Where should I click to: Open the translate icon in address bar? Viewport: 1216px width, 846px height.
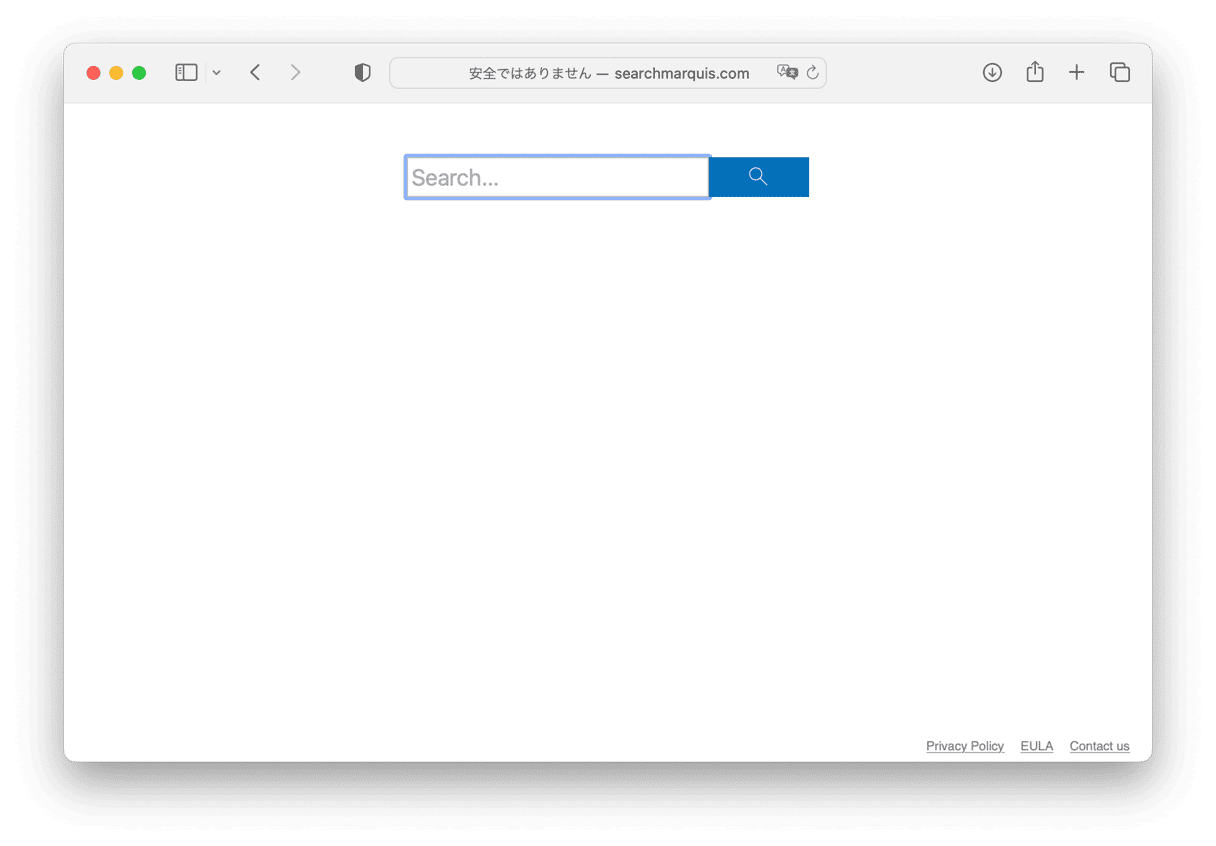(788, 72)
